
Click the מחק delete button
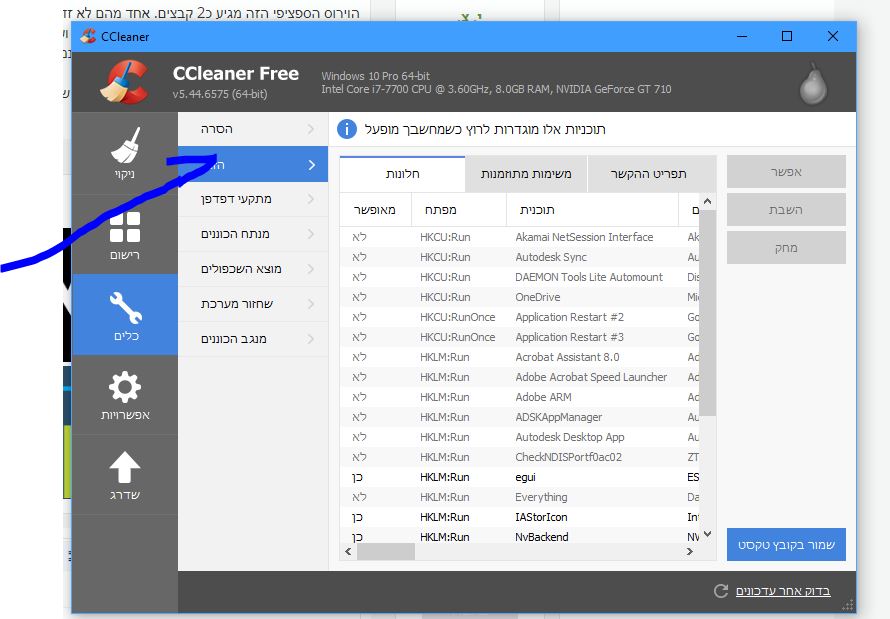[x=786, y=248]
